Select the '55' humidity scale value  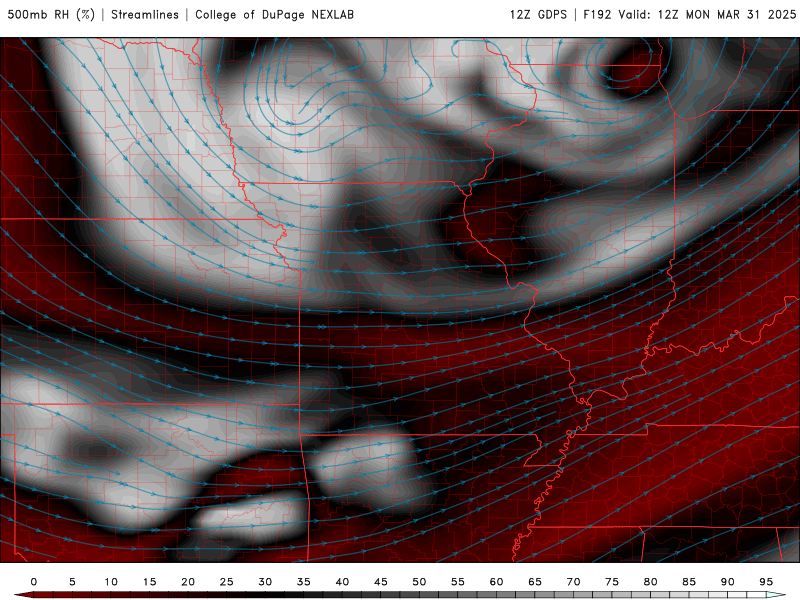tap(458, 582)
